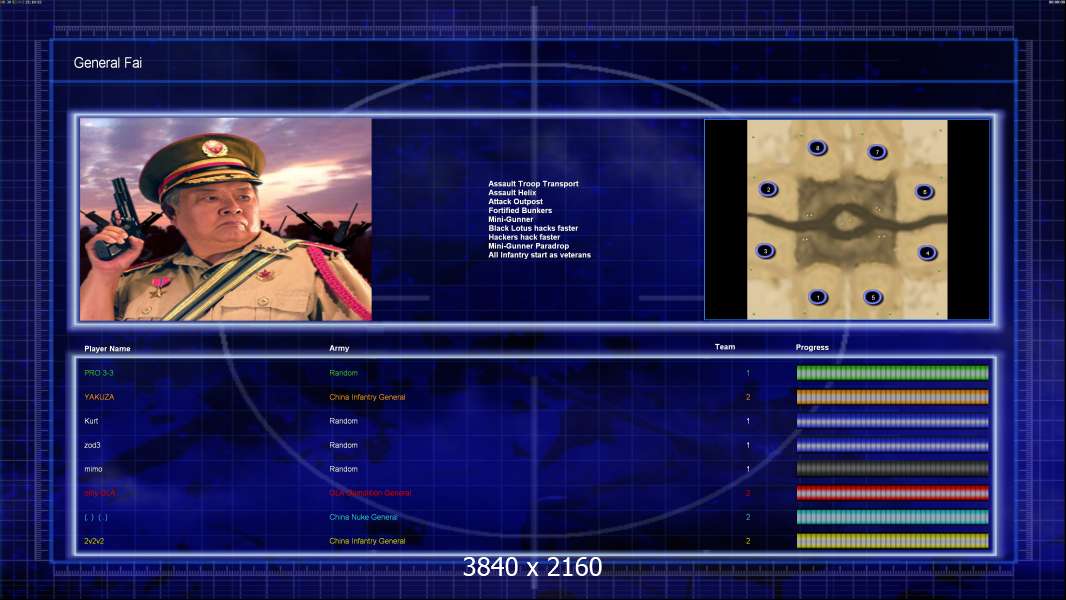
Task: Click YAKUZA's orange progress bar
Action: tap(893, 397)
